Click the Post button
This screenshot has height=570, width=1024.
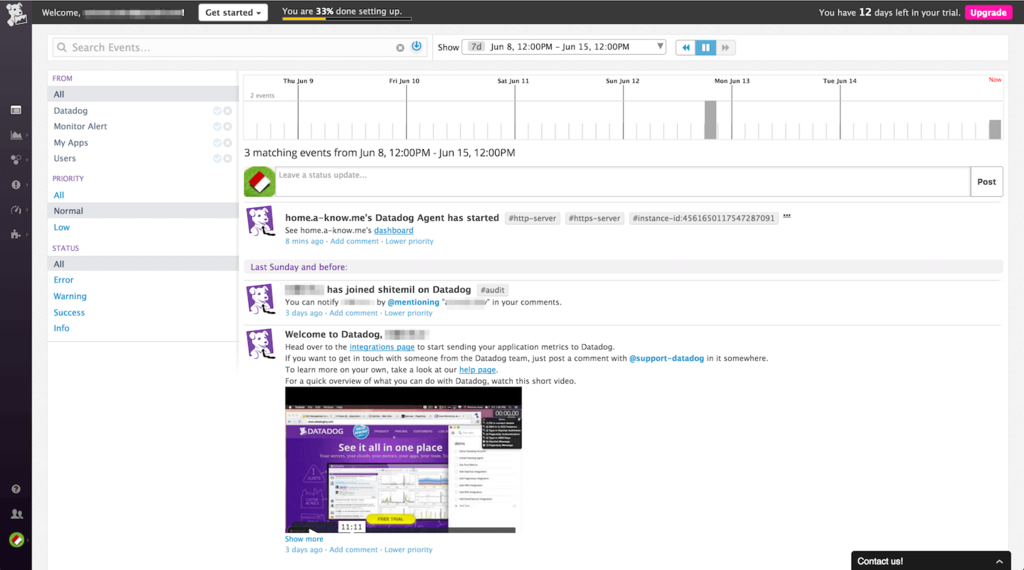(986, 182)
